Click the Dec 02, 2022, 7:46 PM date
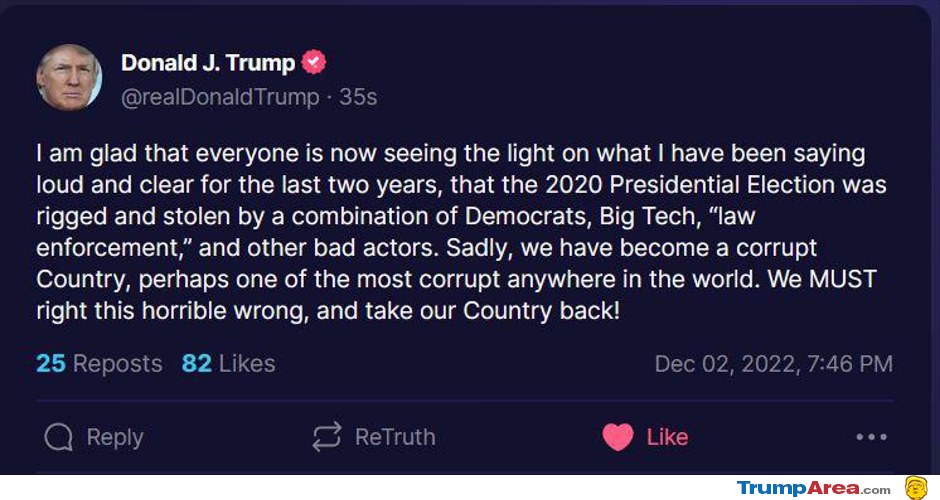This screenshot has height=500, width=940. [x=773, y=364]
